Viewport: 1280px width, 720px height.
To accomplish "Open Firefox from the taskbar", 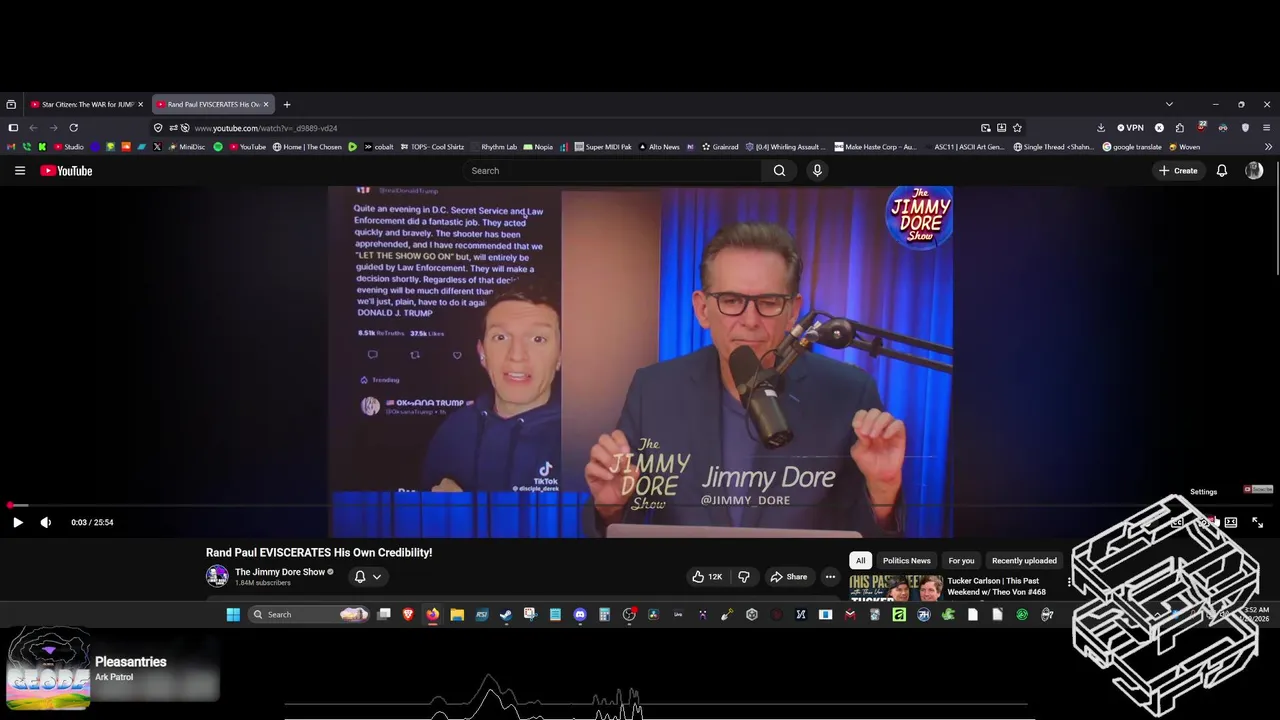I will (433, 615).
